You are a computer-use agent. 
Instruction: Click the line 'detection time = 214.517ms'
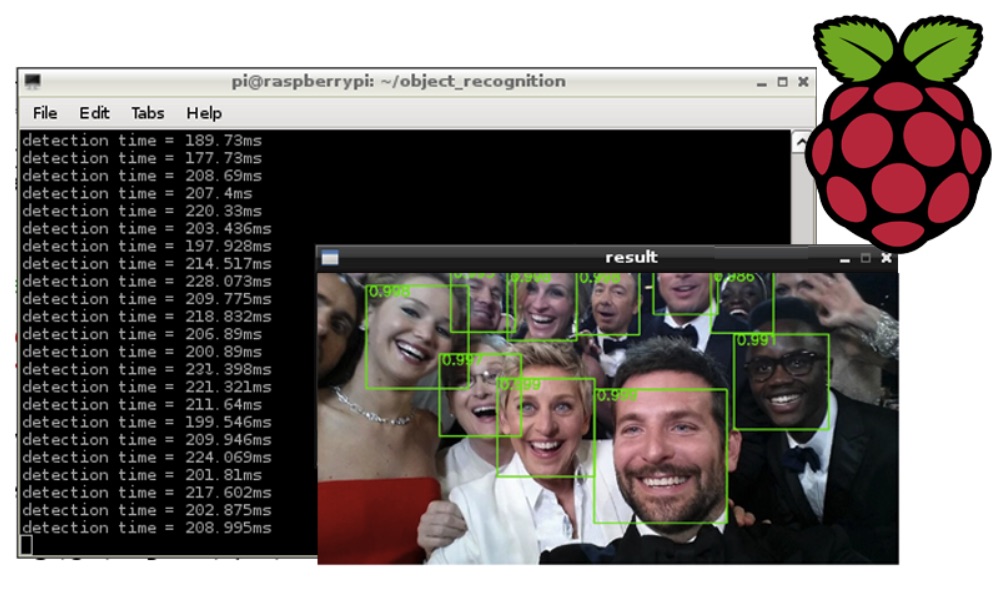(x=147, y=263)
